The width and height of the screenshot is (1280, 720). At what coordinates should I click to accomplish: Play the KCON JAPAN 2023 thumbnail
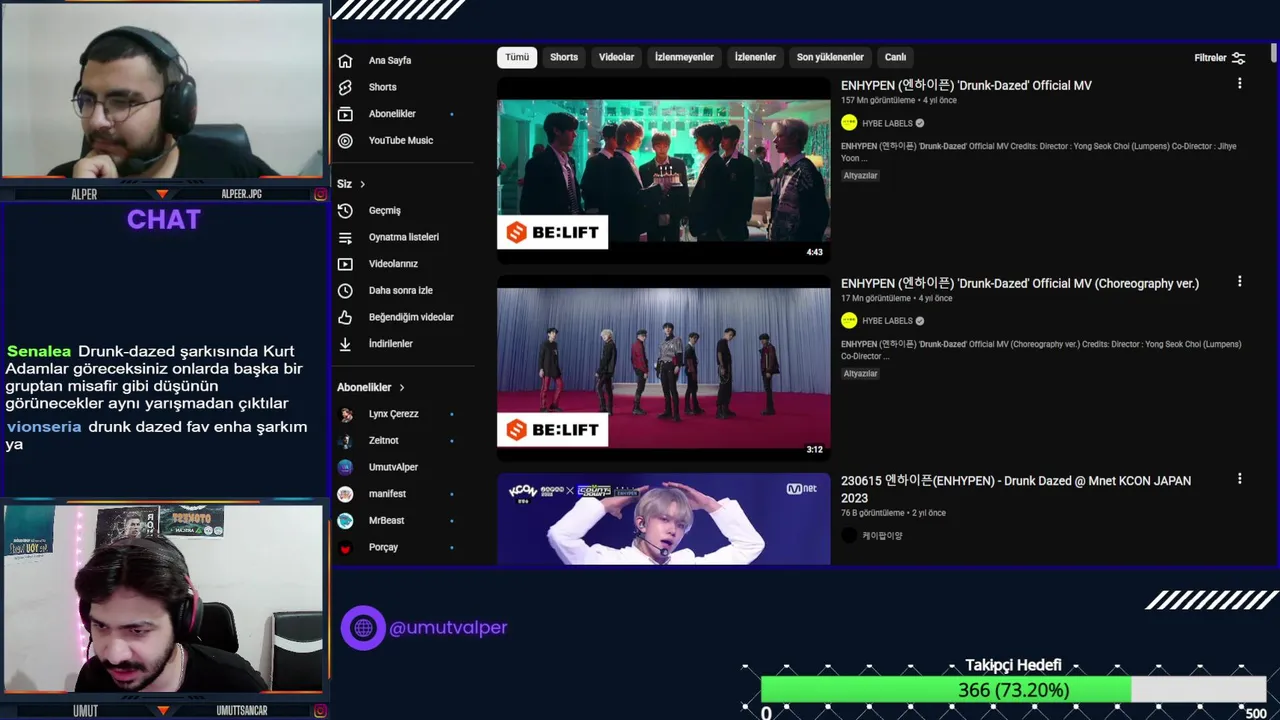pyautogui.click(x=663, y=518)
